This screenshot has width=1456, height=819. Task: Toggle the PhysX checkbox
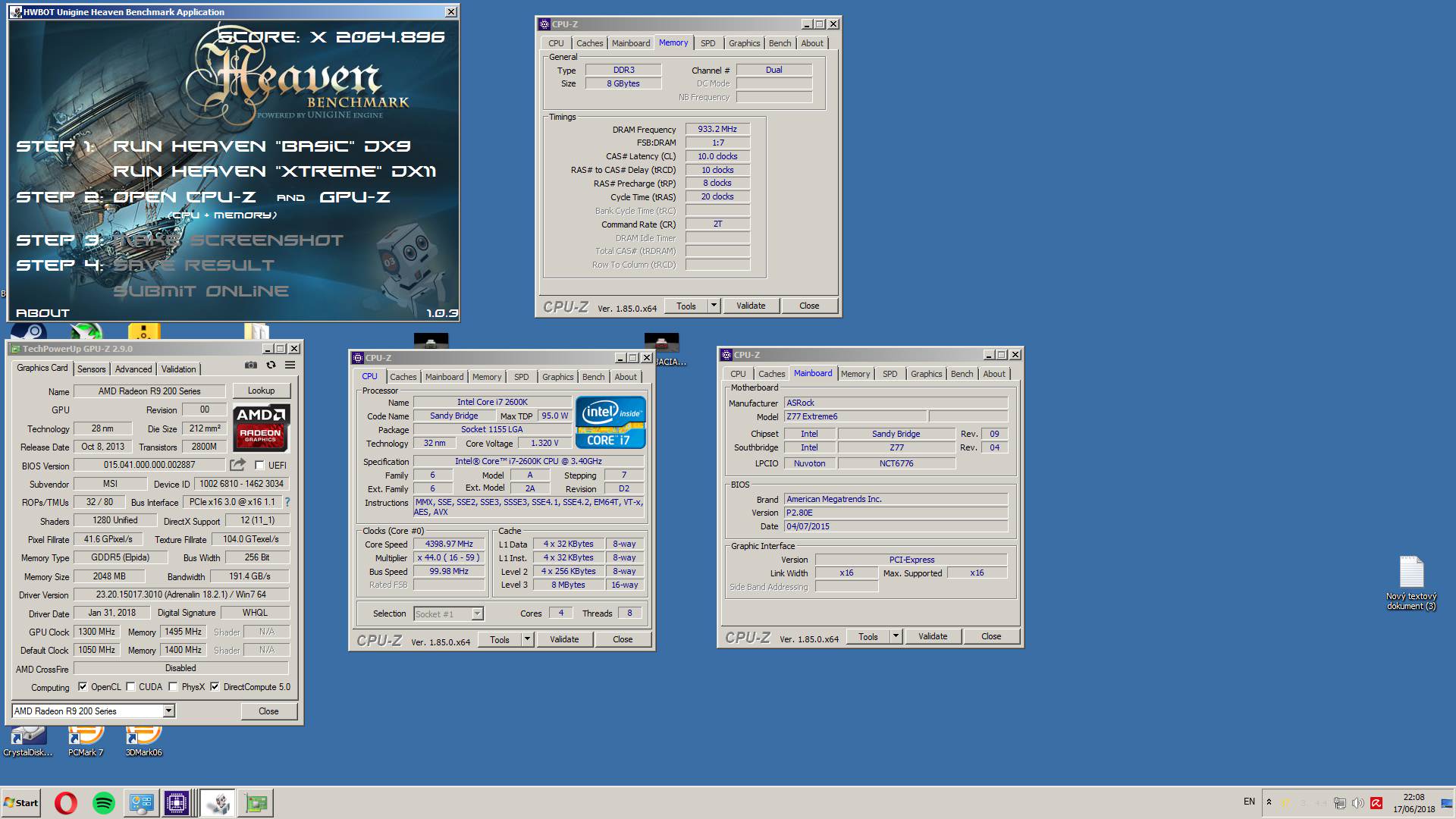pos(173,687)
